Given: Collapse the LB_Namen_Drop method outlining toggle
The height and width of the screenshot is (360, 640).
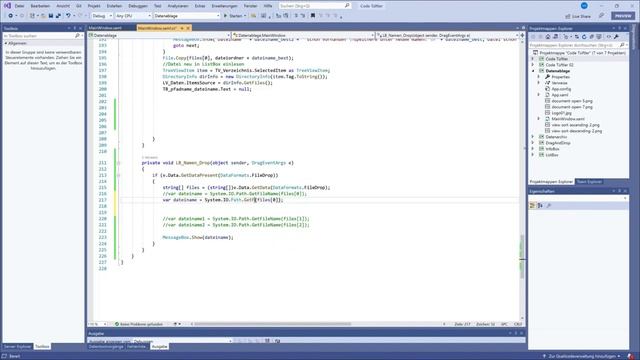Looking at the screenshot, I should pyautogui.click(x=119, y=163).
